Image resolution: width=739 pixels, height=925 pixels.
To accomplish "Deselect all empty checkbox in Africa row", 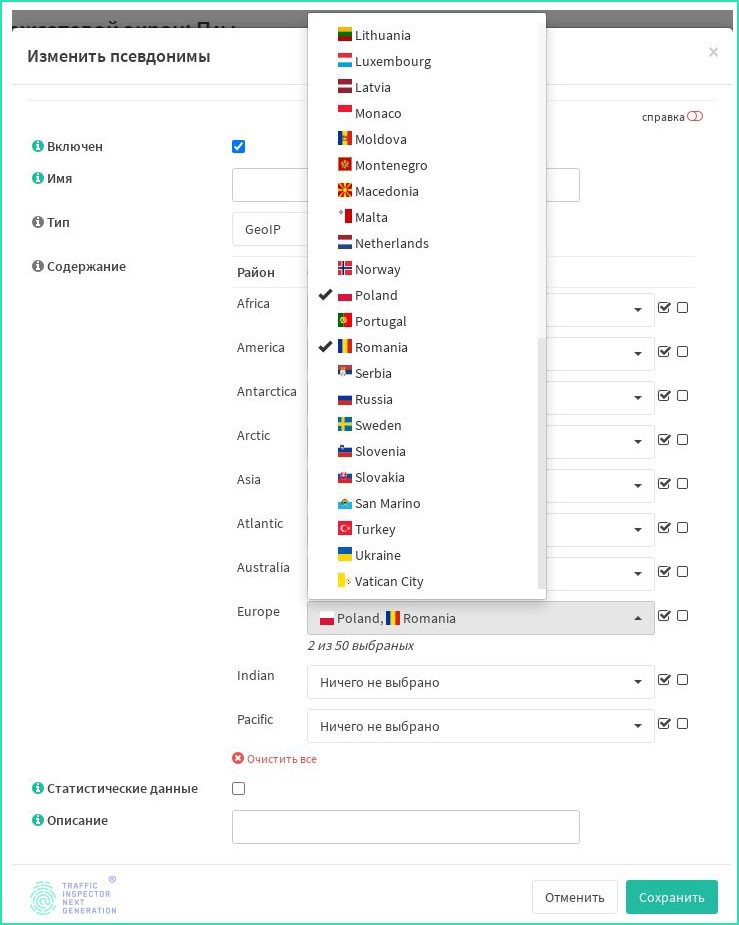I will (x=682, y=307).
